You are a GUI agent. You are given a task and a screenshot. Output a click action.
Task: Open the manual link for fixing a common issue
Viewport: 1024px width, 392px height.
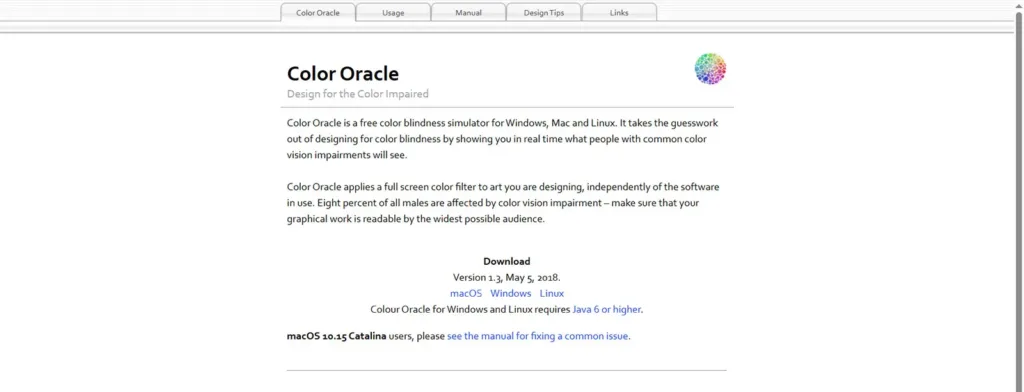[538, 336]
